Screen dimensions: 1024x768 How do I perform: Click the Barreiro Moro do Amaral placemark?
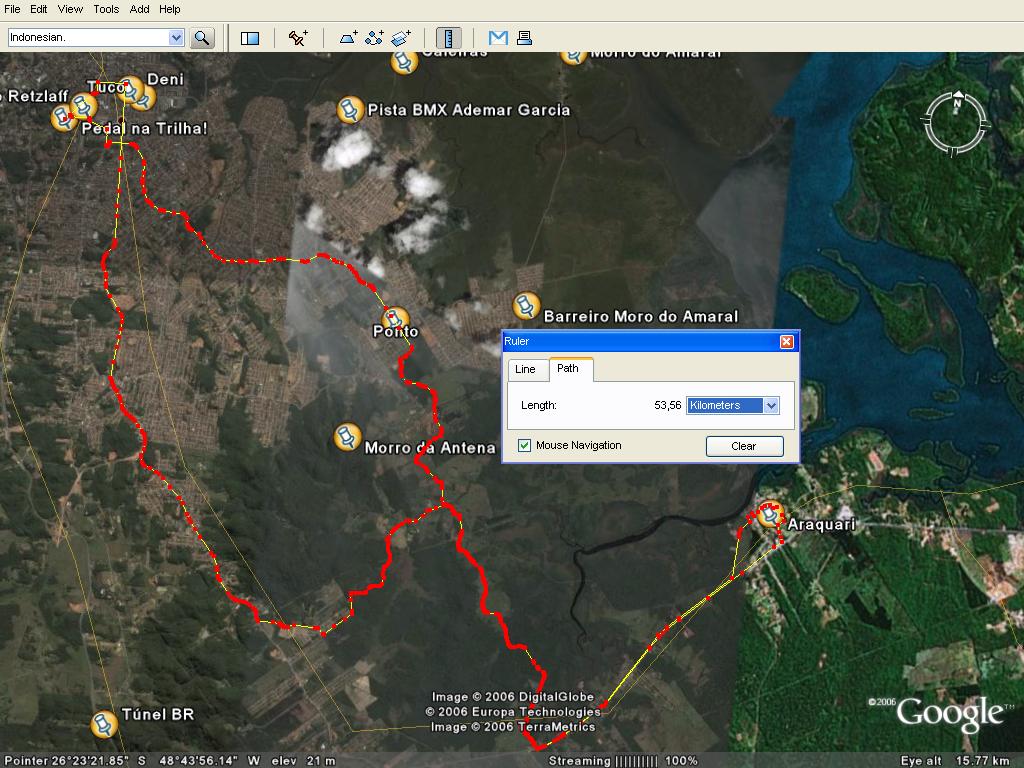526,306
